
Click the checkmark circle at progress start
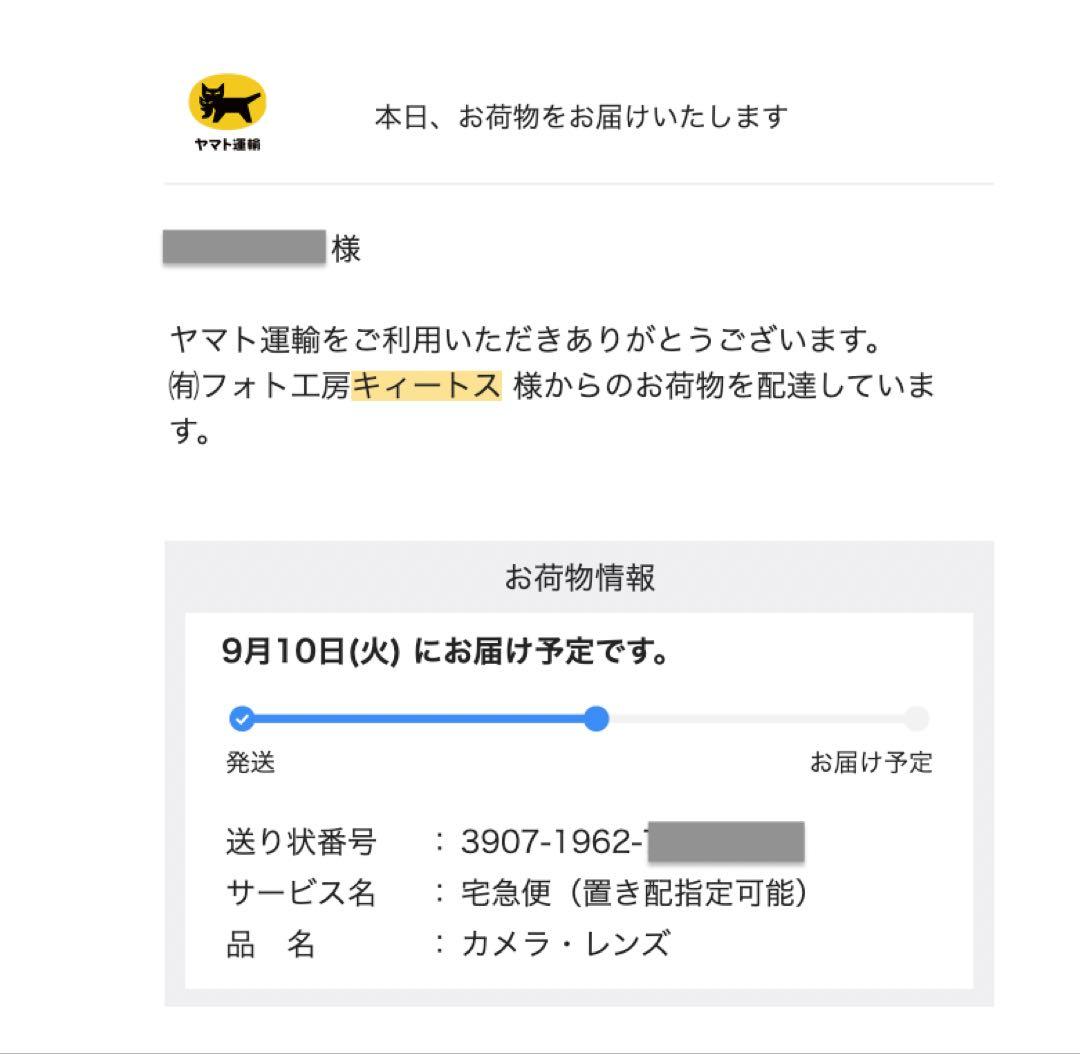[x=241, y=718]
